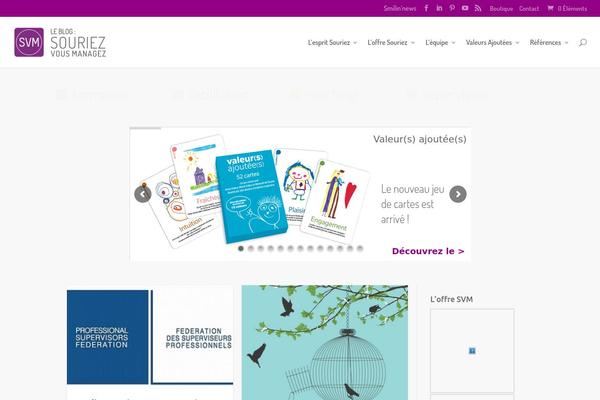Select the second slider pagination dot
This screenshot has width=600, height=400.
(x=251, y=248)
